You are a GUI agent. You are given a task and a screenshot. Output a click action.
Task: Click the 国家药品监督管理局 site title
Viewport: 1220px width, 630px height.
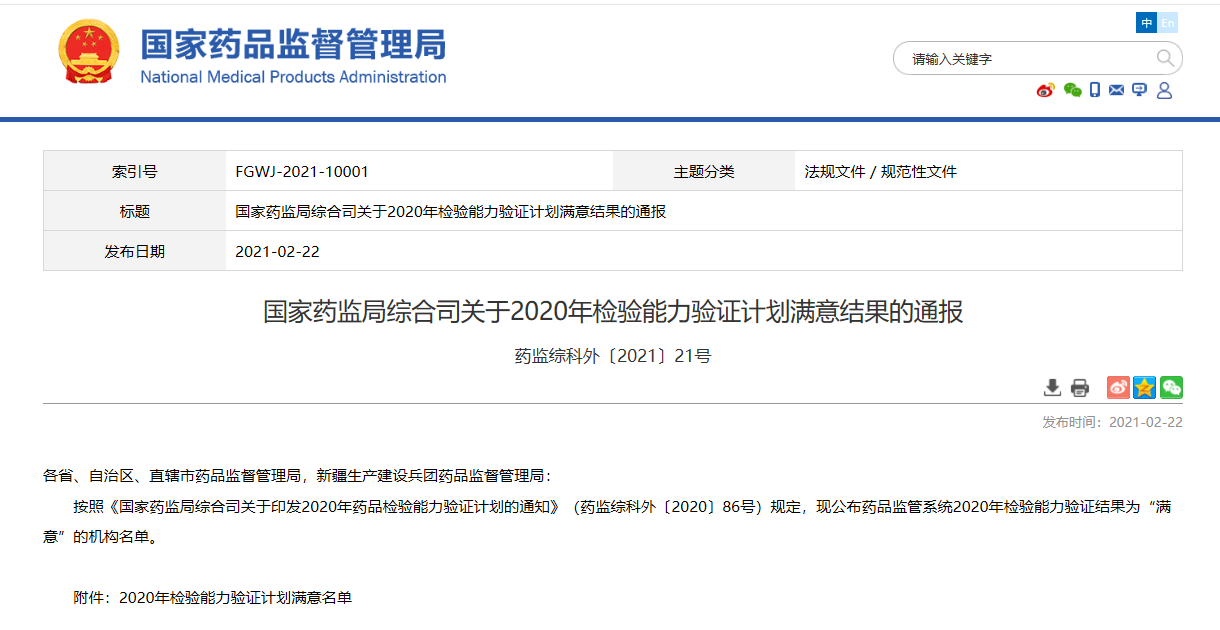293,45
